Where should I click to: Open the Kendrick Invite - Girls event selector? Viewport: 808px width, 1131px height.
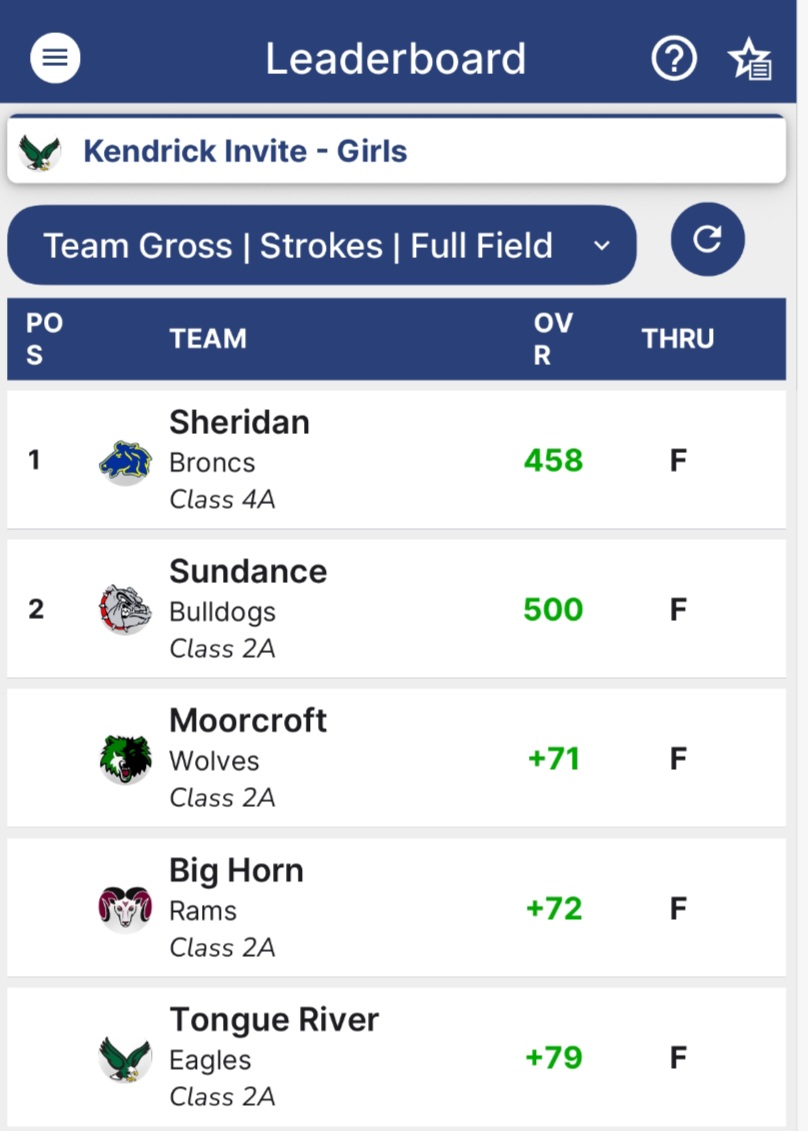(396, 150)
